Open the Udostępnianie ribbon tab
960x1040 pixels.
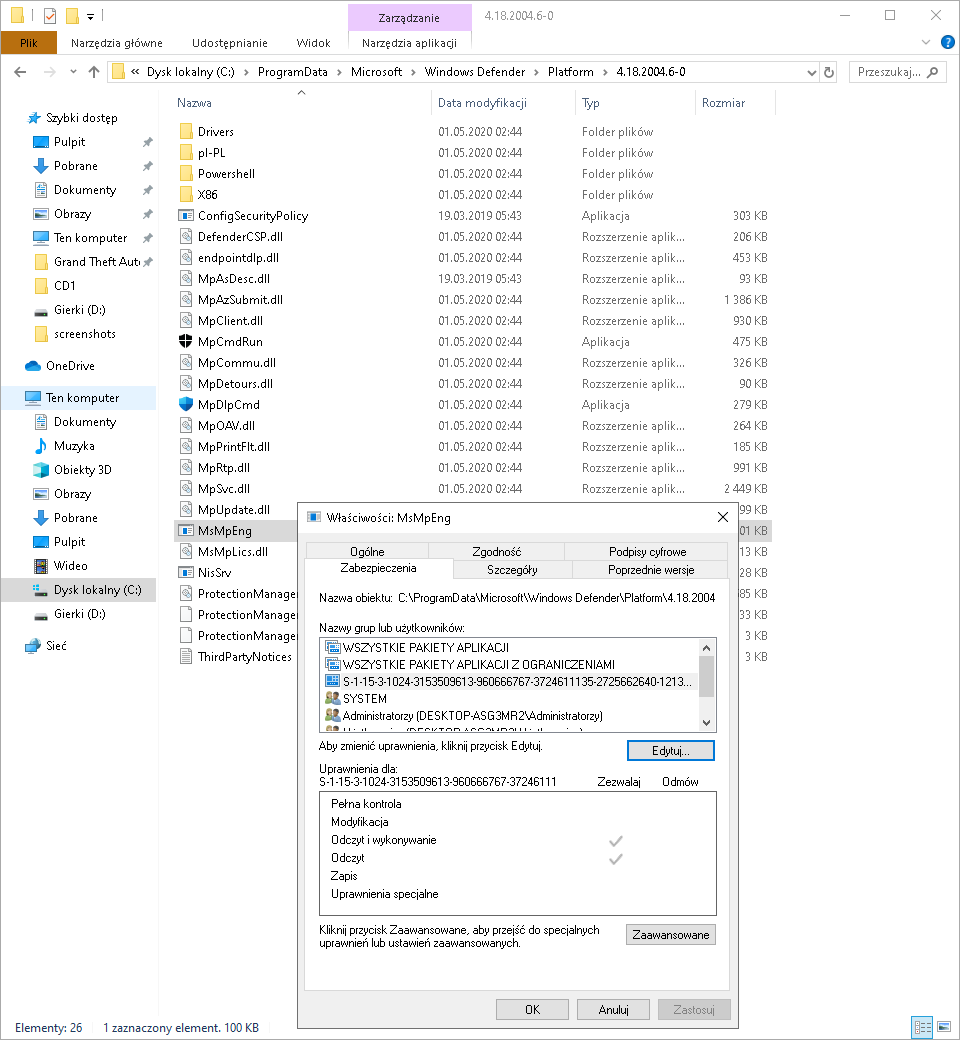(x=230, y=43)
